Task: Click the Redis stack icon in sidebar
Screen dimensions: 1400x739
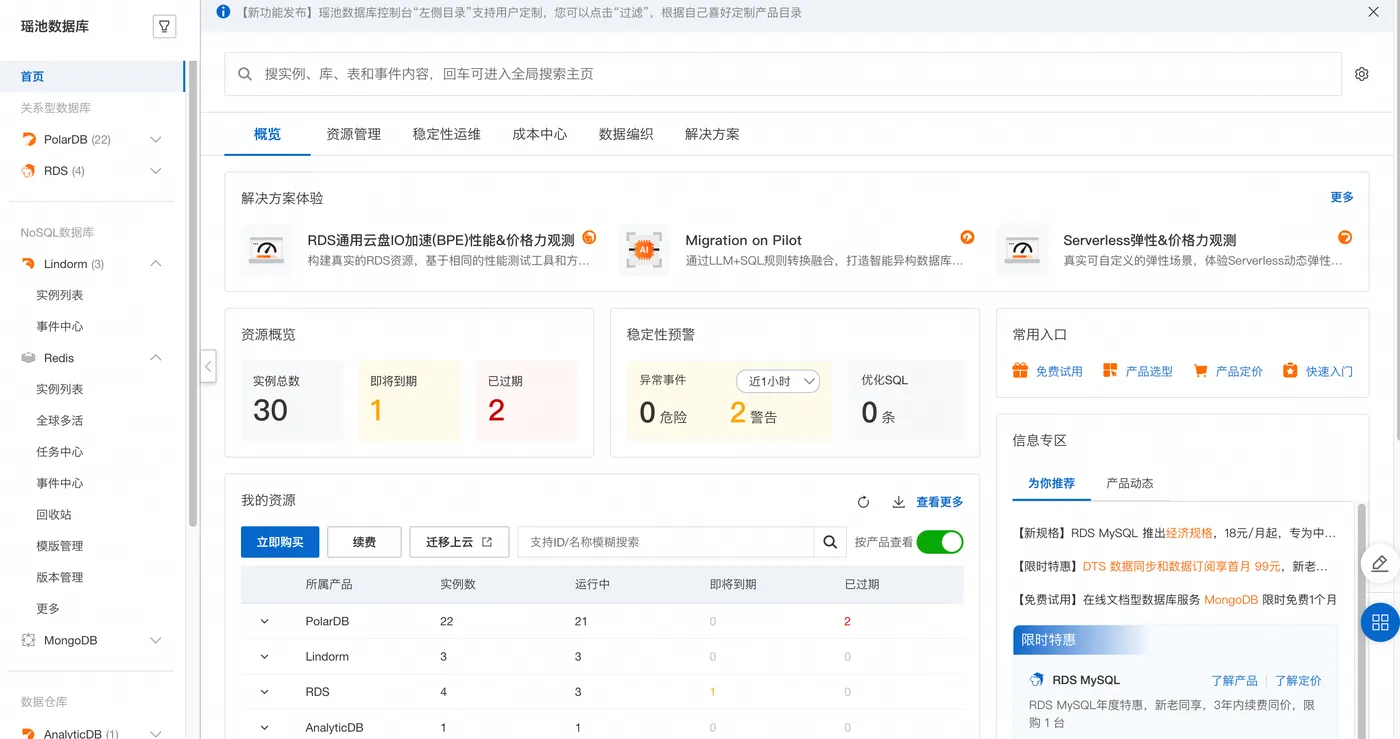Action: [28, 358]
